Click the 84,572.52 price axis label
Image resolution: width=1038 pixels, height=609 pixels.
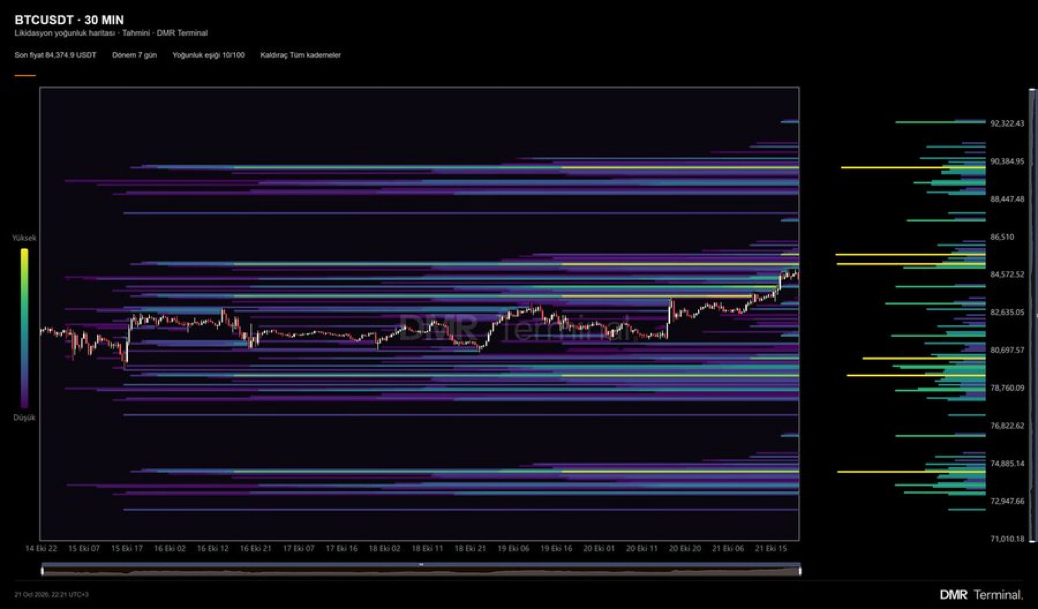point(1007,275)
